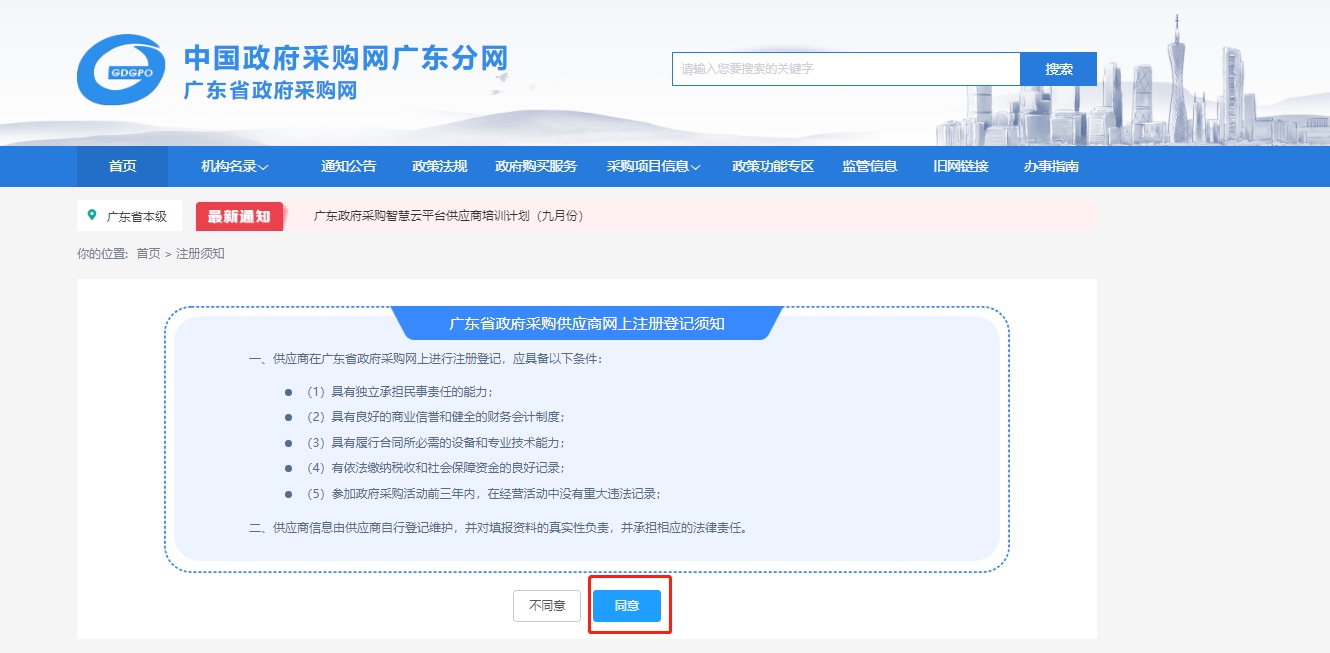The height and width of the screenshot is (653, 1330).
Task: Focus the keyword search input field
Action: [846, 69]
